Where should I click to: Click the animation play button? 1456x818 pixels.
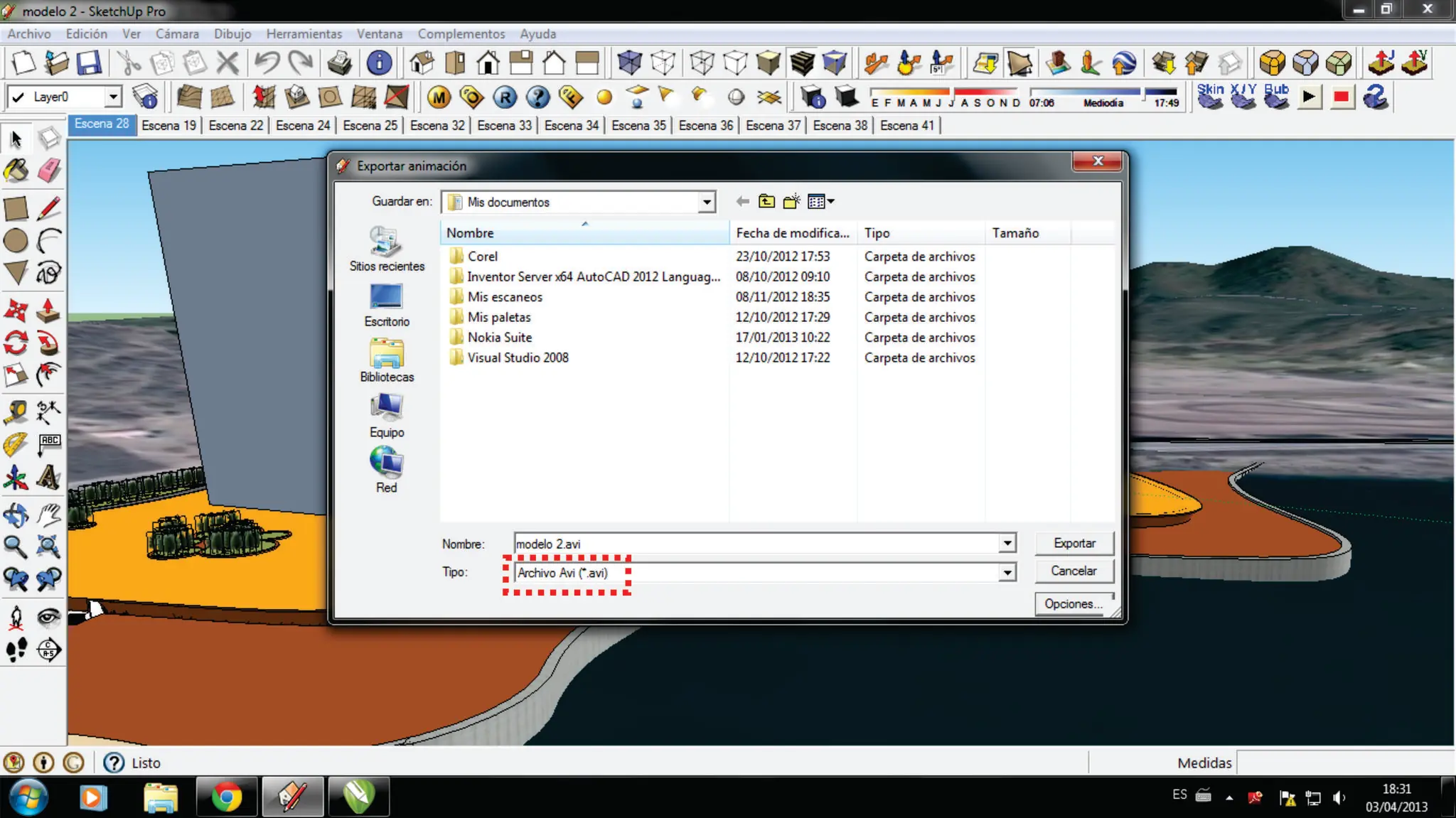(1308, 97)
